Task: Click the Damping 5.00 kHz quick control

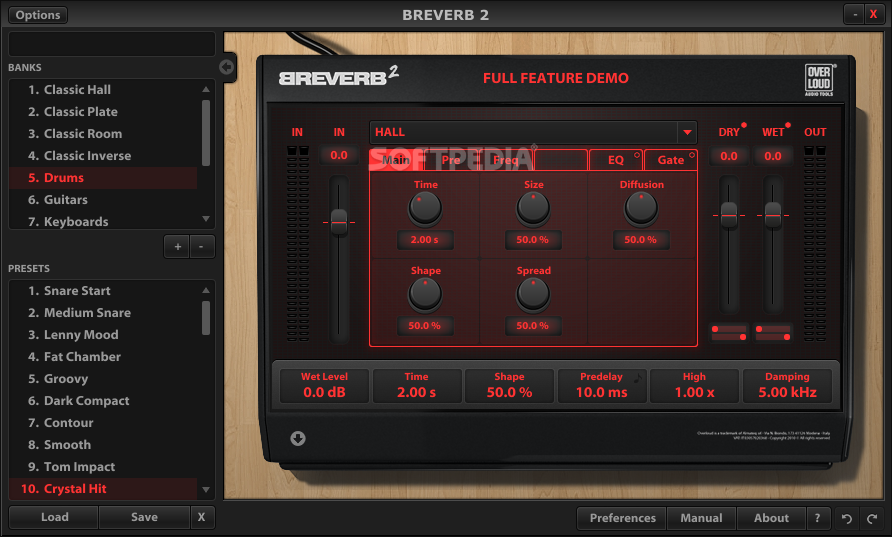Action: click(x=787, y=386)
